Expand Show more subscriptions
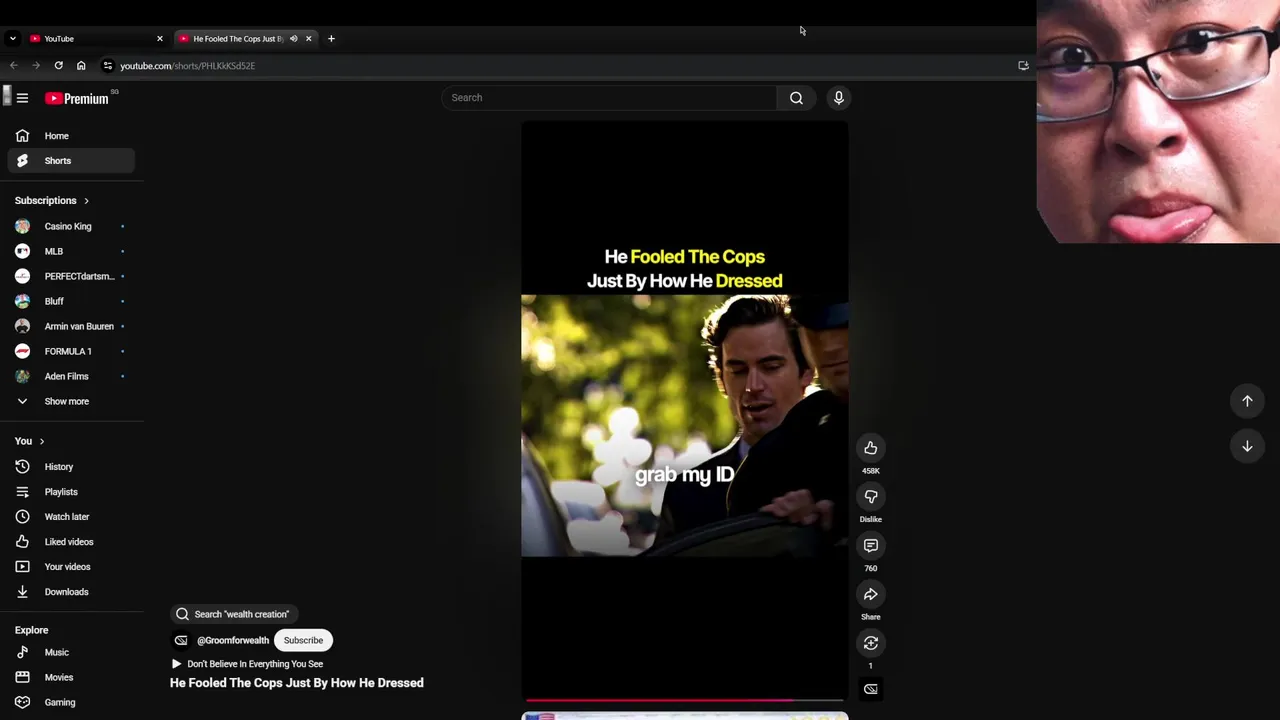 click(71, 401)
